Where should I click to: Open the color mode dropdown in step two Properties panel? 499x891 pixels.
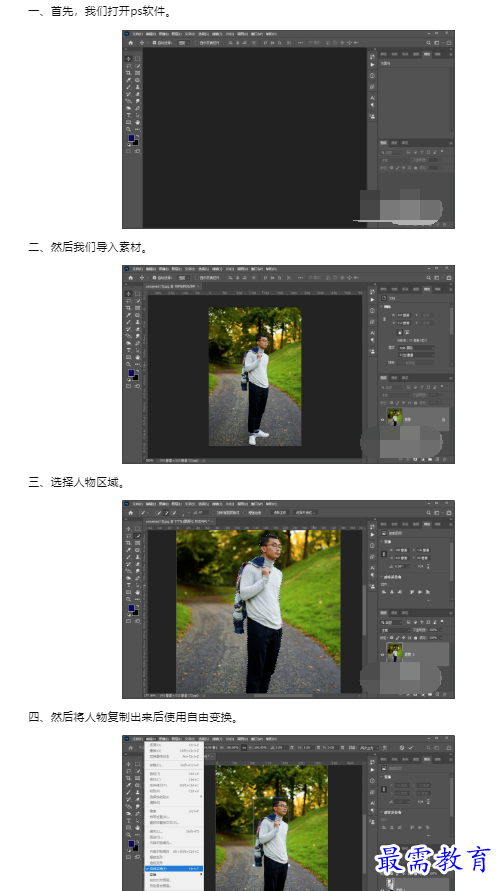coord(417,348)
